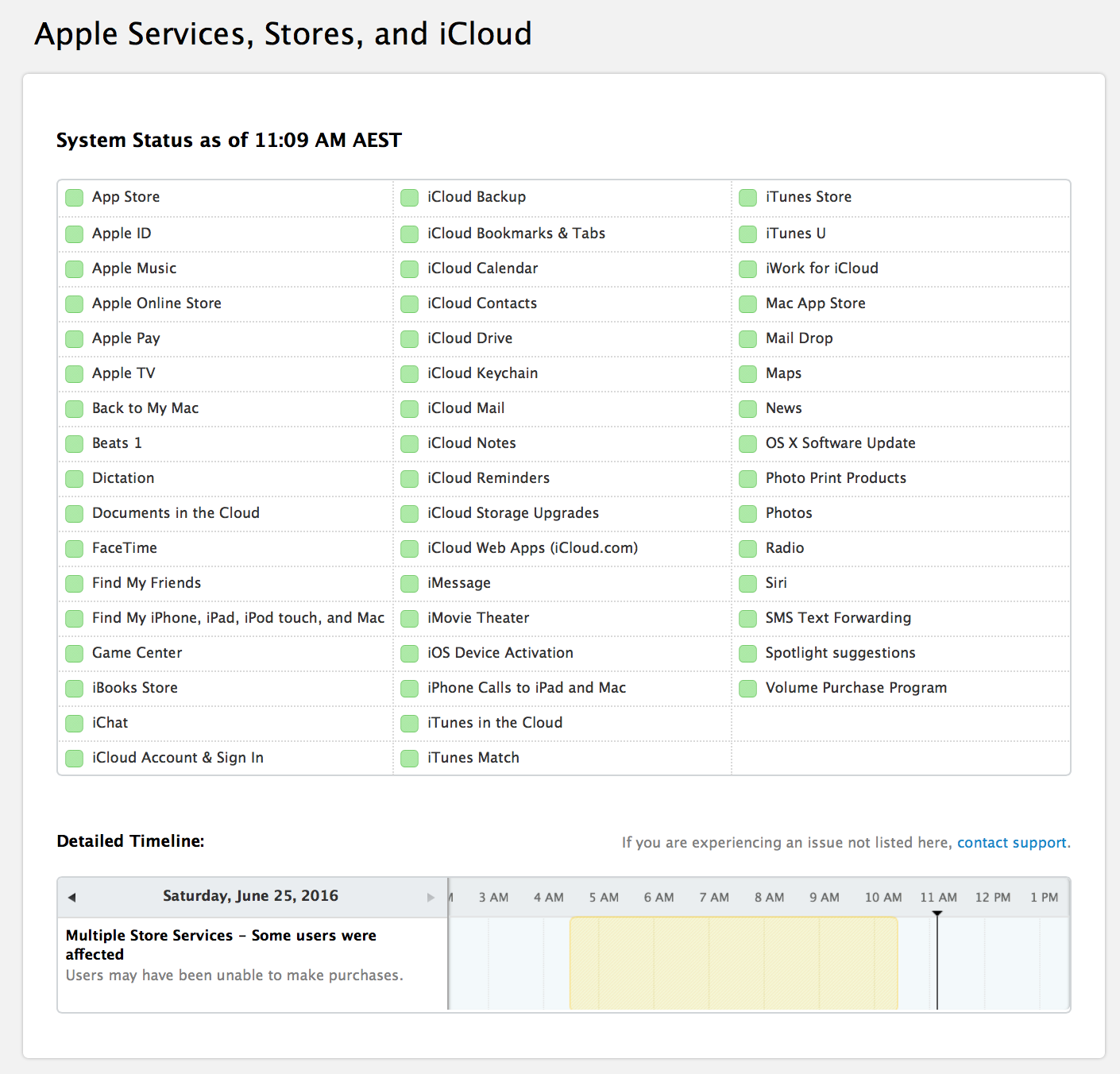Click the Apple Pay status indicator

coord(75,339)
